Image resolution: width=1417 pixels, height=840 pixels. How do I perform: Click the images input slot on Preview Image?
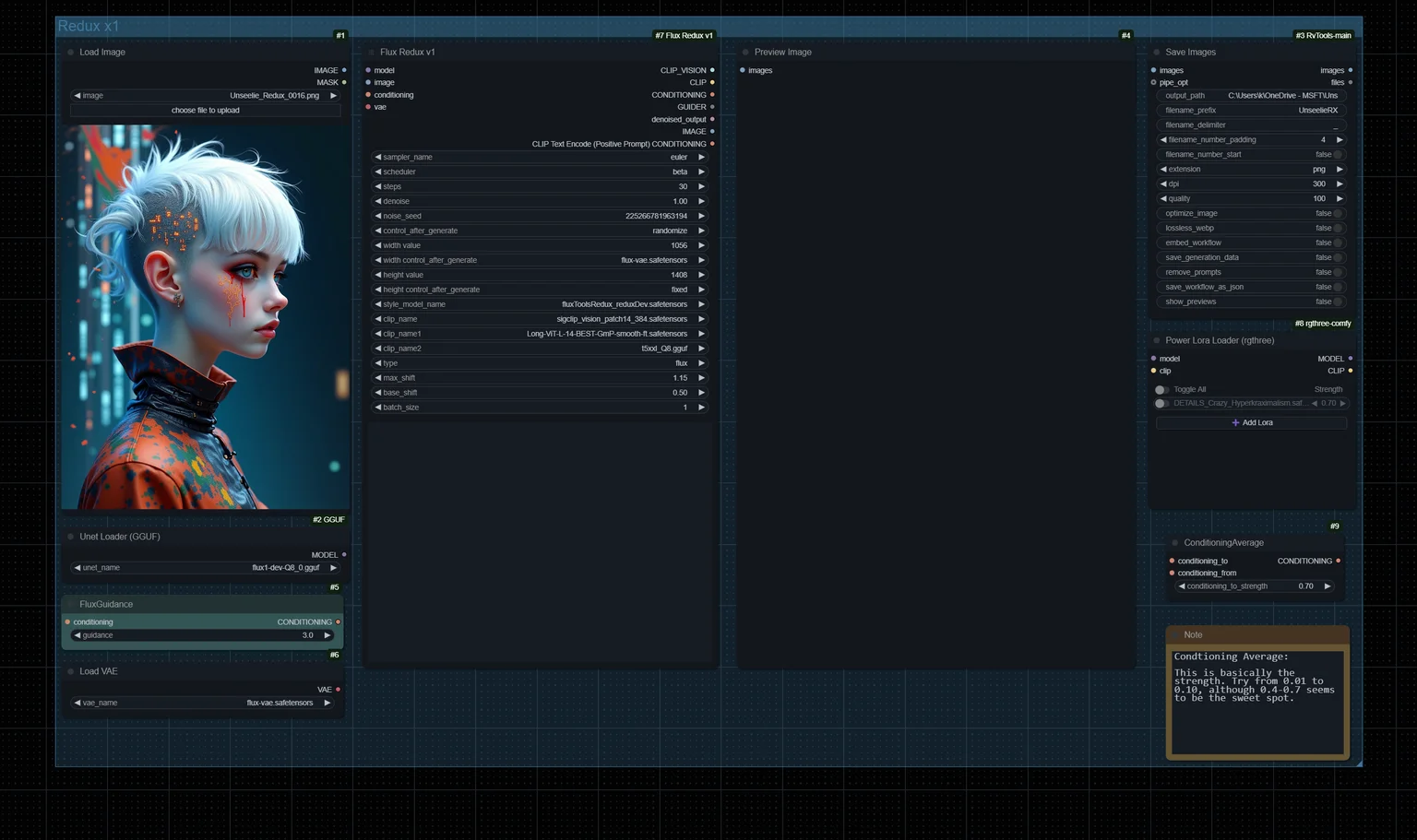coord(743,70)
